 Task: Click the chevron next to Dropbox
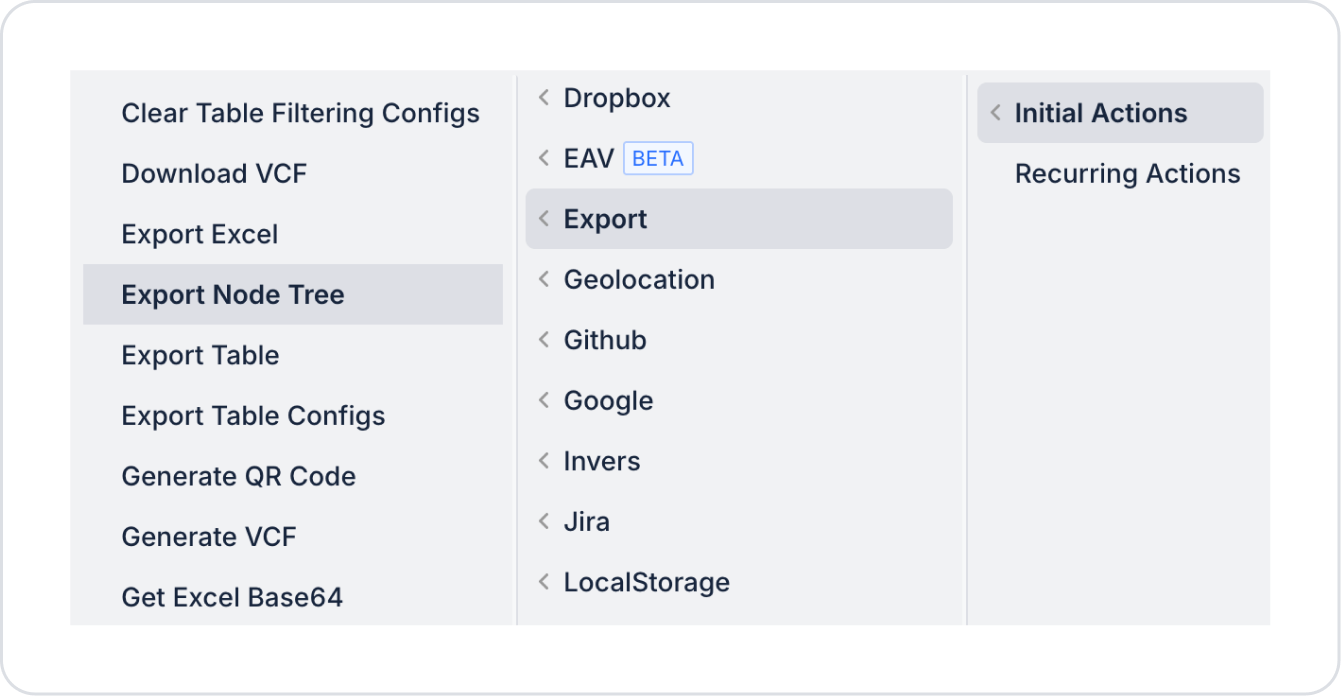pyautogui.click(x=544, y=98)
